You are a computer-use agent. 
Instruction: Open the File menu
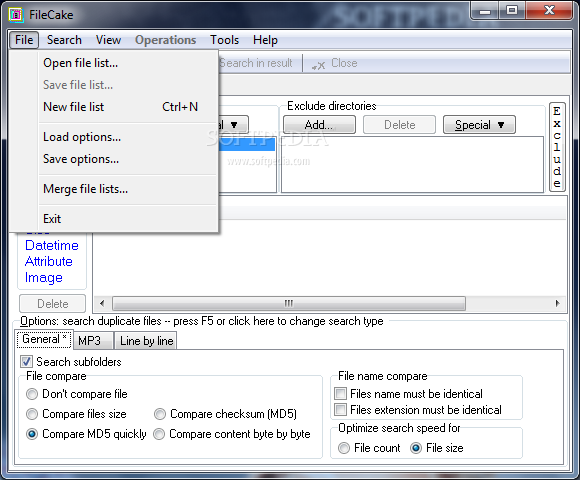(24, 40)
